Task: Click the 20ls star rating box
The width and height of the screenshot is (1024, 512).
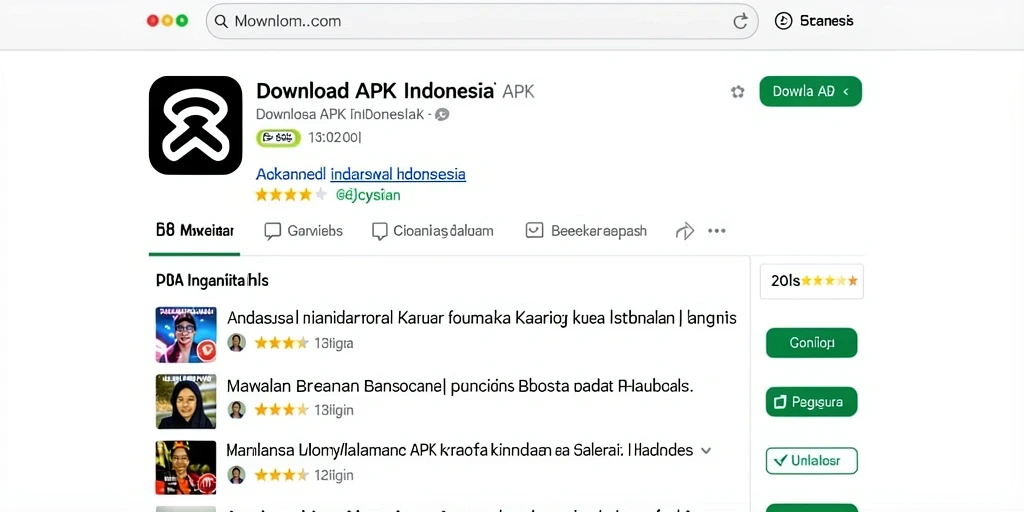Action: point(812,281)
